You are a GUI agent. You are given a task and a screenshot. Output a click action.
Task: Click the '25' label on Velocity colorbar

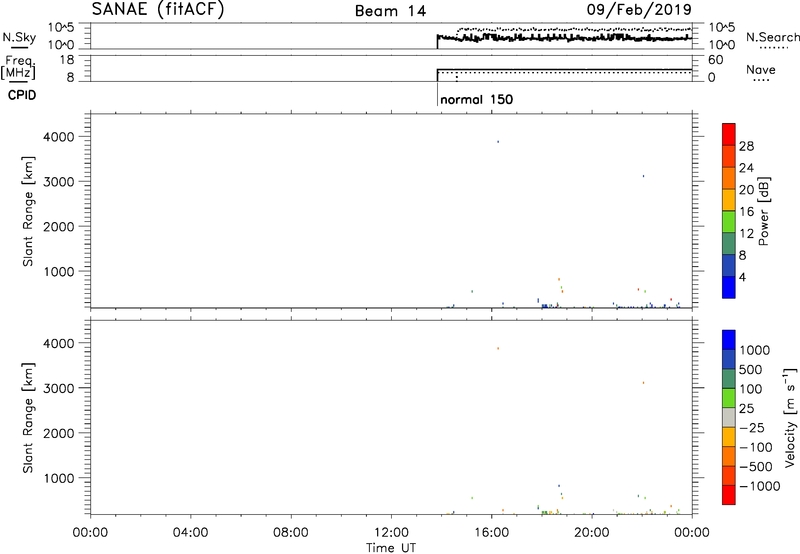[746, 409]
